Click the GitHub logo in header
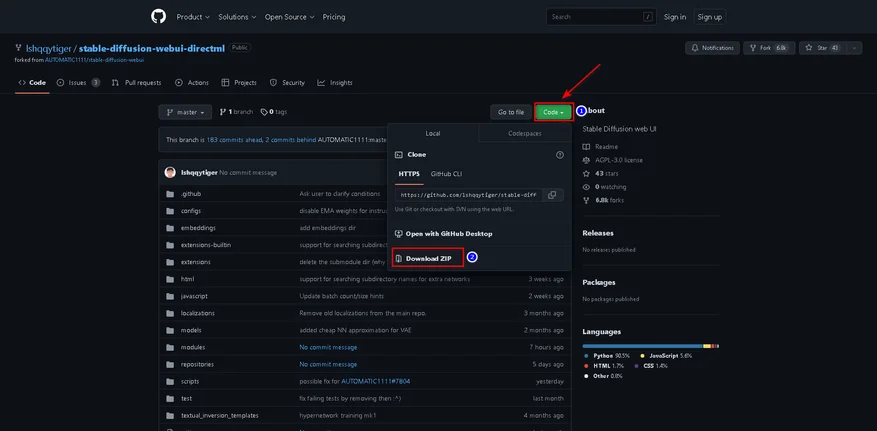The width and height of the screenshot is (877, 431). pyautogui.click(x=158, y=17)
